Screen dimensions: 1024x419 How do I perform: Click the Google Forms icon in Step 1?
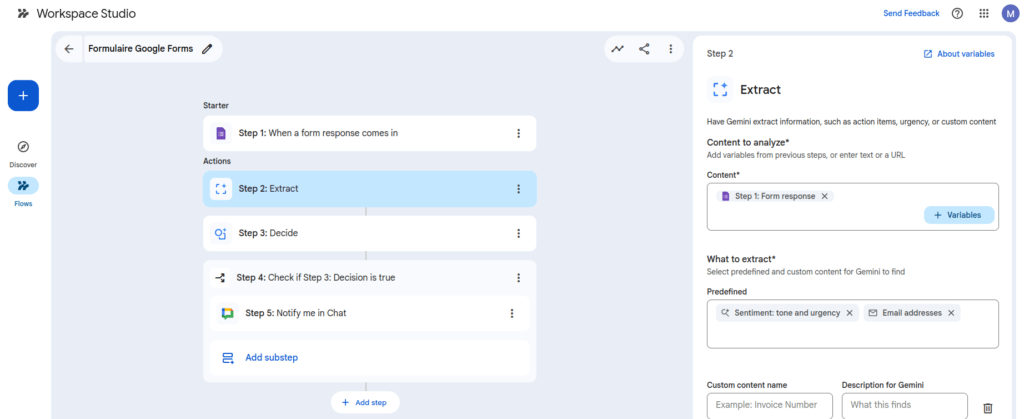221,133
